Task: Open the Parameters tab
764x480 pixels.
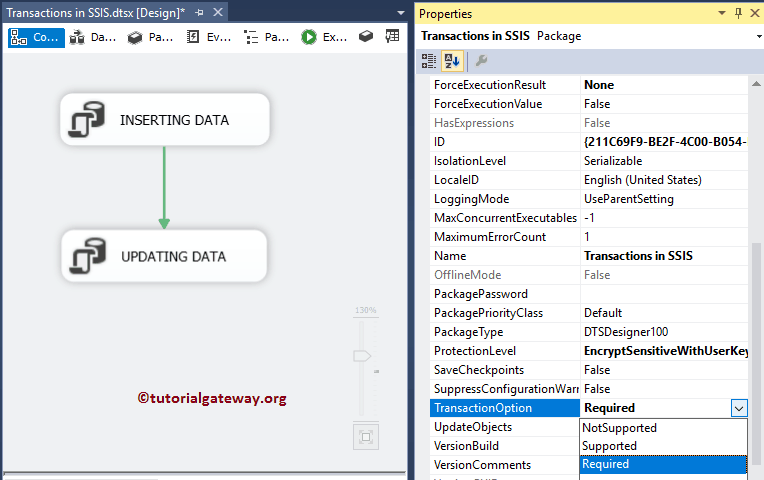Action: [150, 37]
